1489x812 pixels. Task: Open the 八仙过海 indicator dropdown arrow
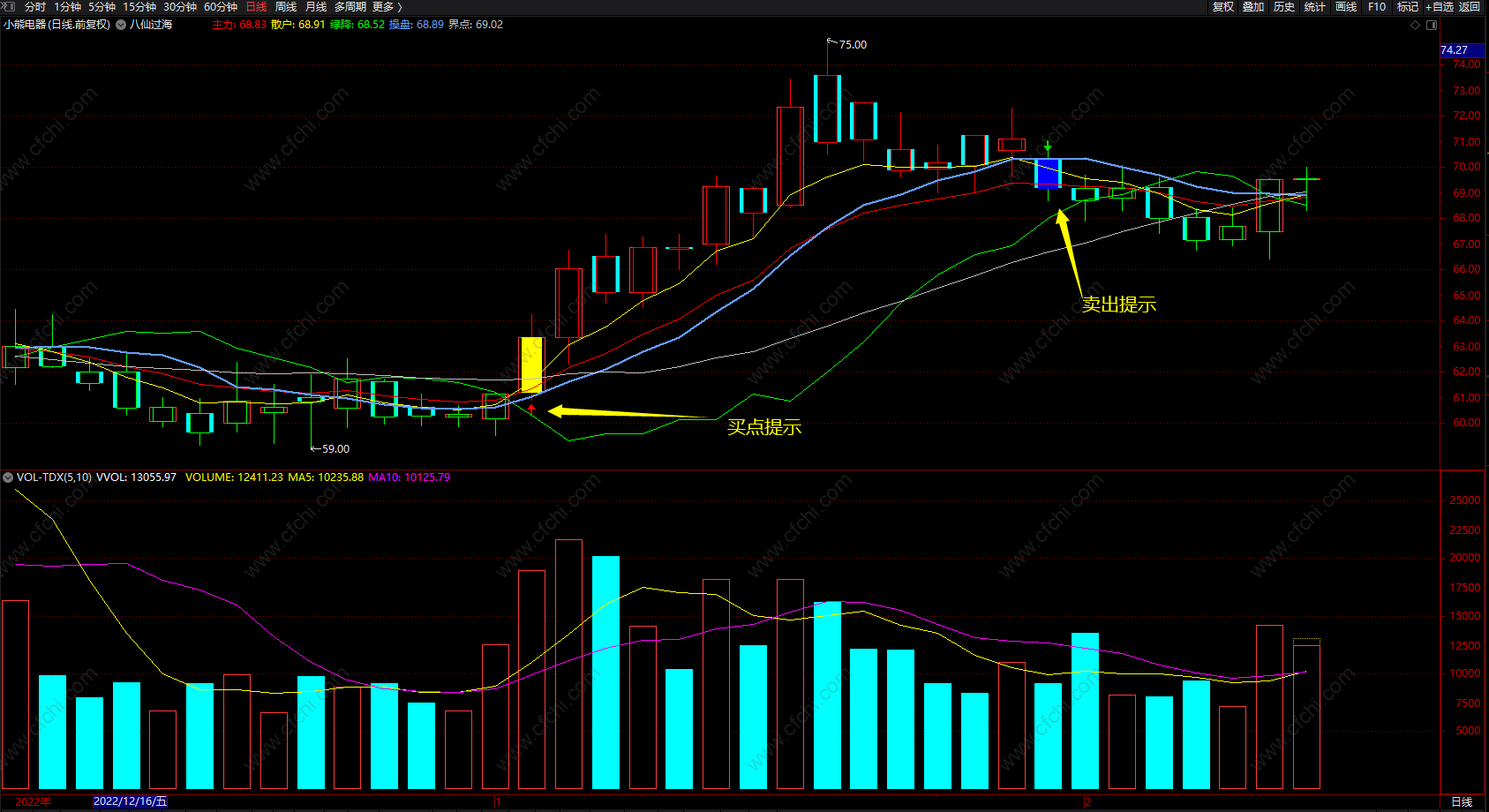[121, 25]
